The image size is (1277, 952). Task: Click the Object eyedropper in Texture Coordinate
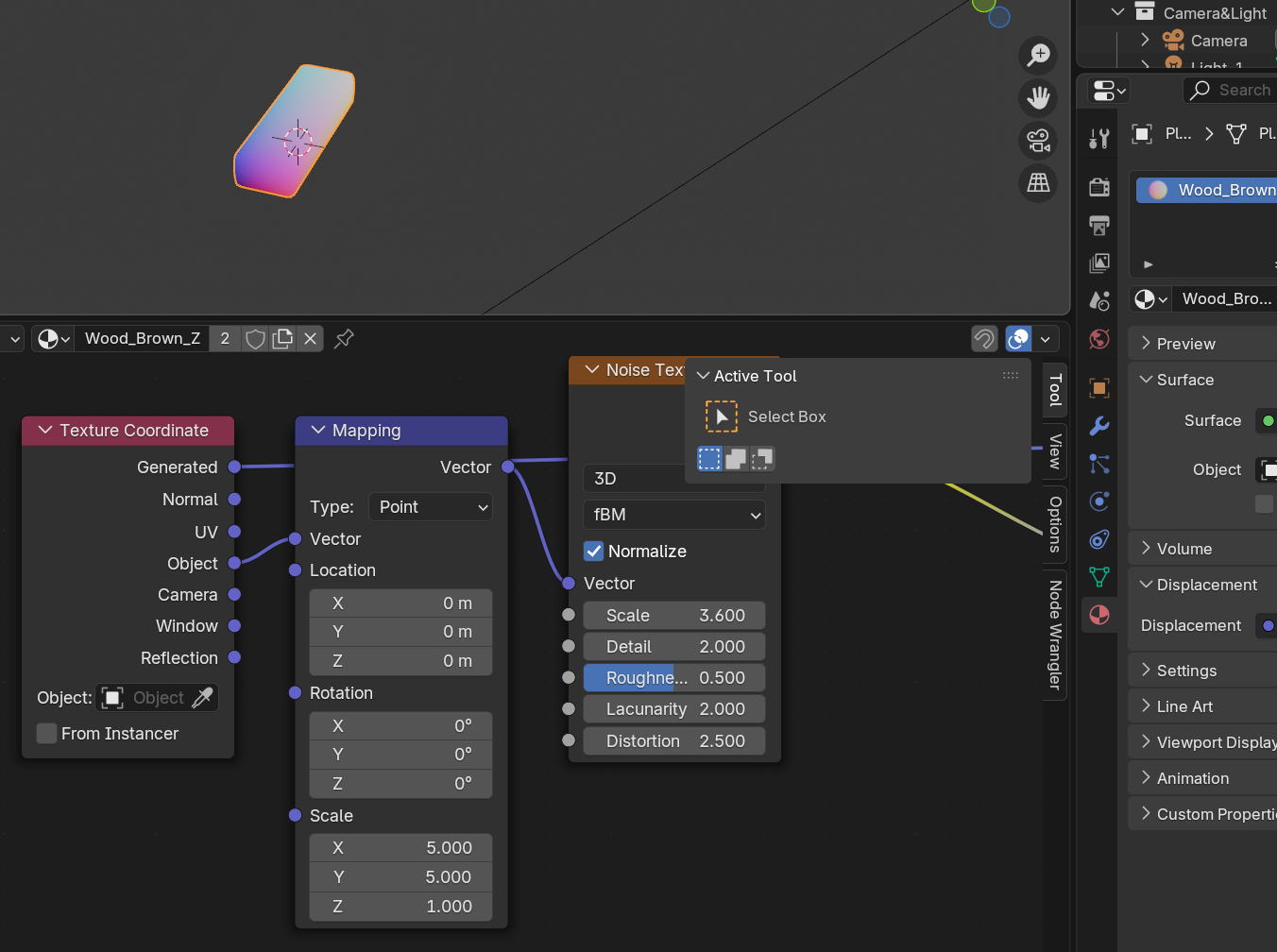click(202, 698)
